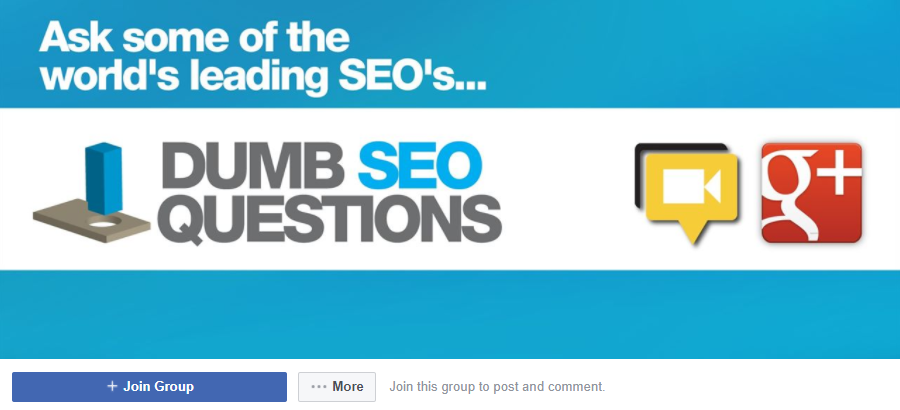Screen dimensions: 900x410
Task: Click the 'Ask some of the' headline line
Action: pos(194,37)
